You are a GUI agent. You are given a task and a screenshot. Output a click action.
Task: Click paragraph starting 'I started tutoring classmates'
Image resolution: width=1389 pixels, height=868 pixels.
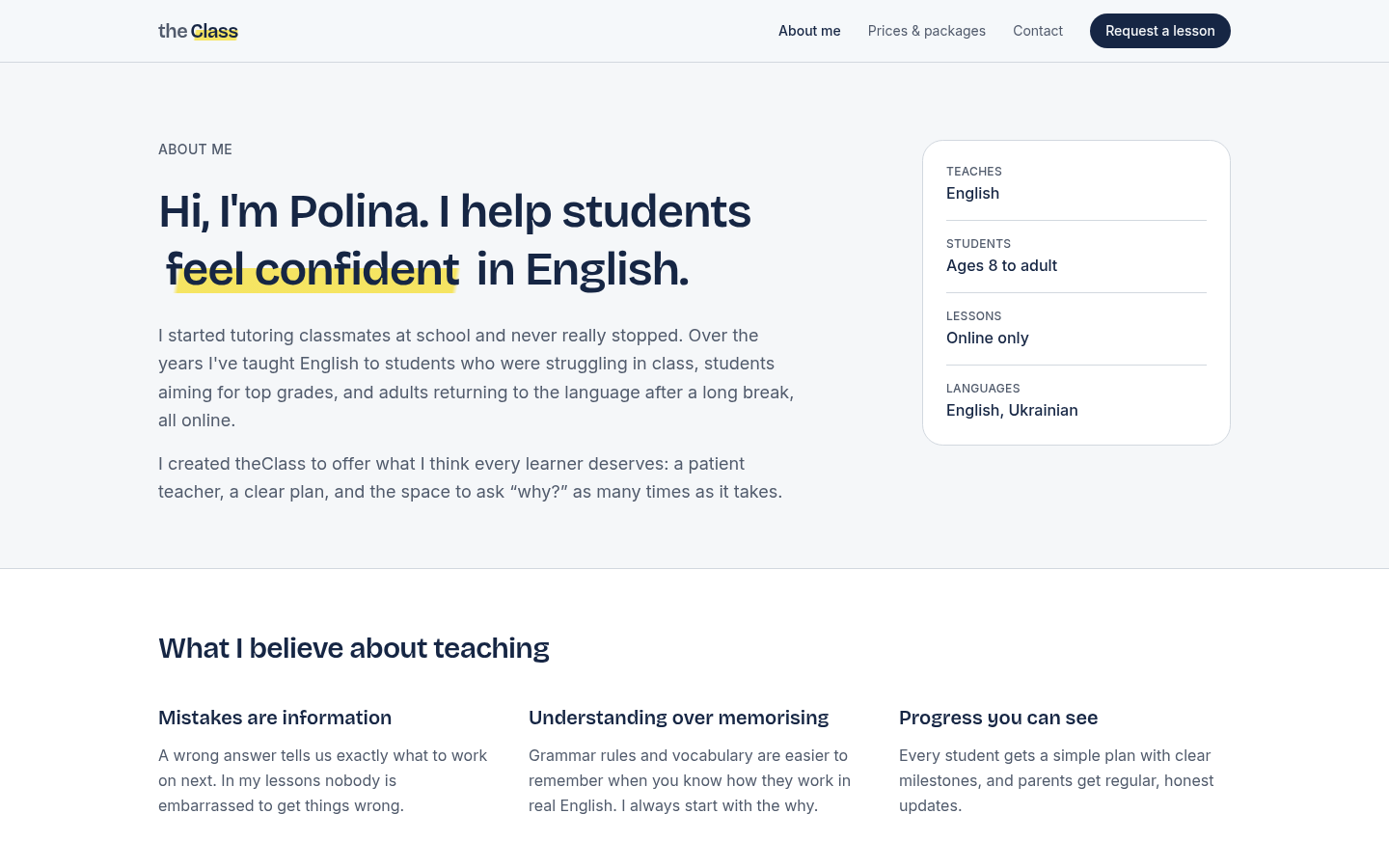[477, 378]
